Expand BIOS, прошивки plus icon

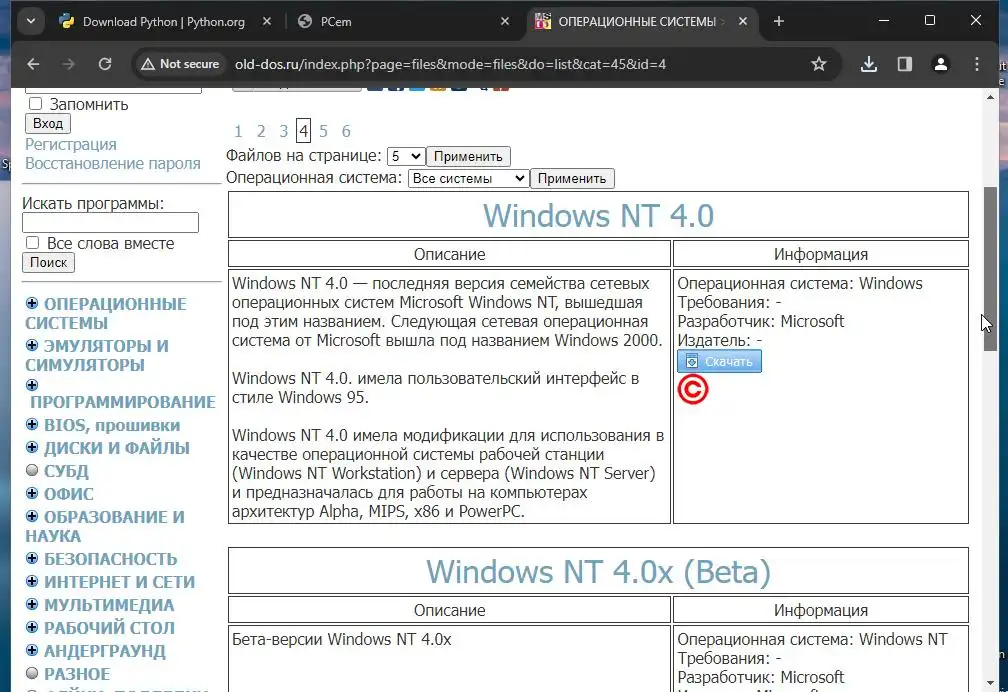[x=32, y=424]
